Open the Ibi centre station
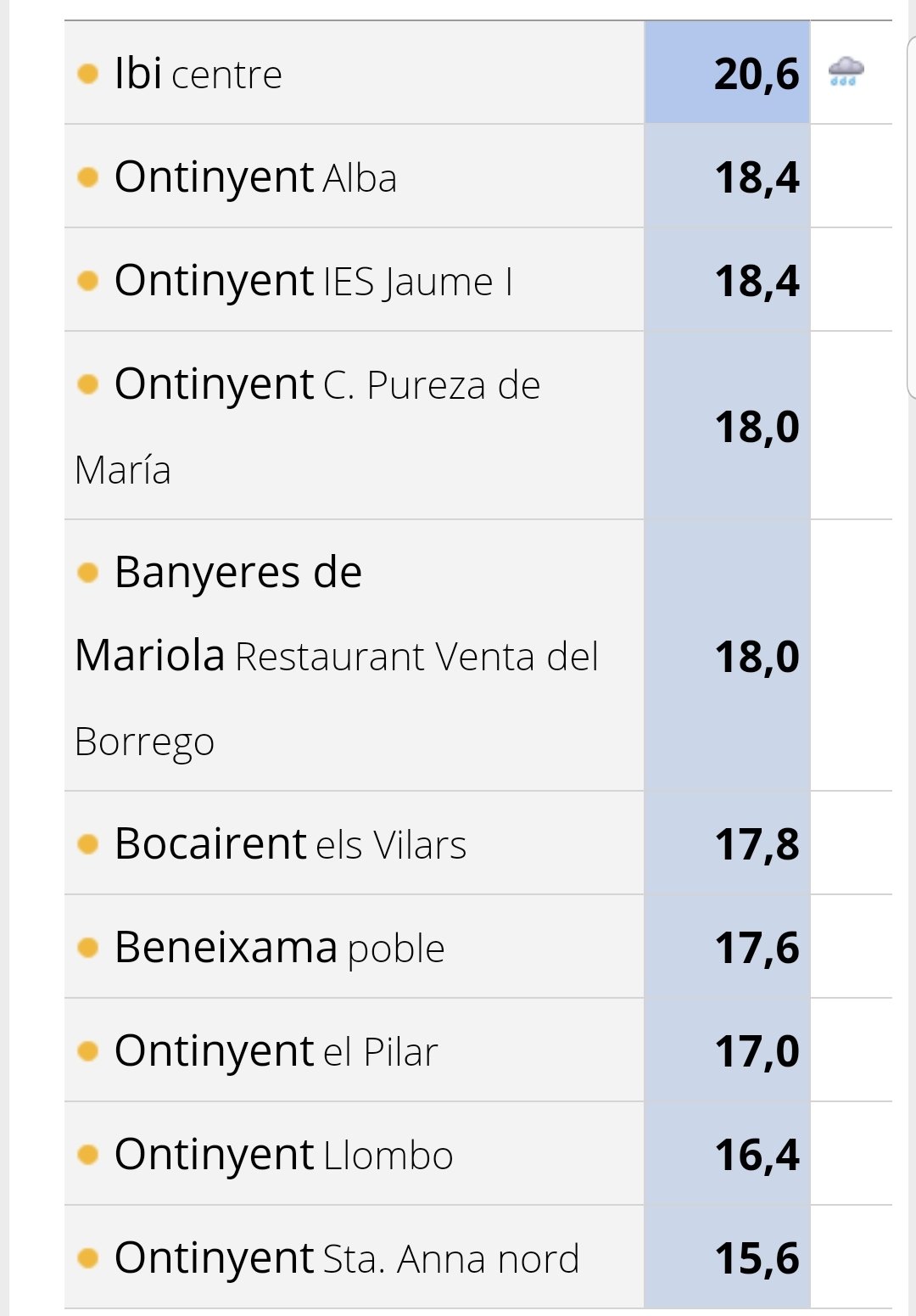Screen dimensions: 916x1316 pyautogui.click(x=198, y=74)
